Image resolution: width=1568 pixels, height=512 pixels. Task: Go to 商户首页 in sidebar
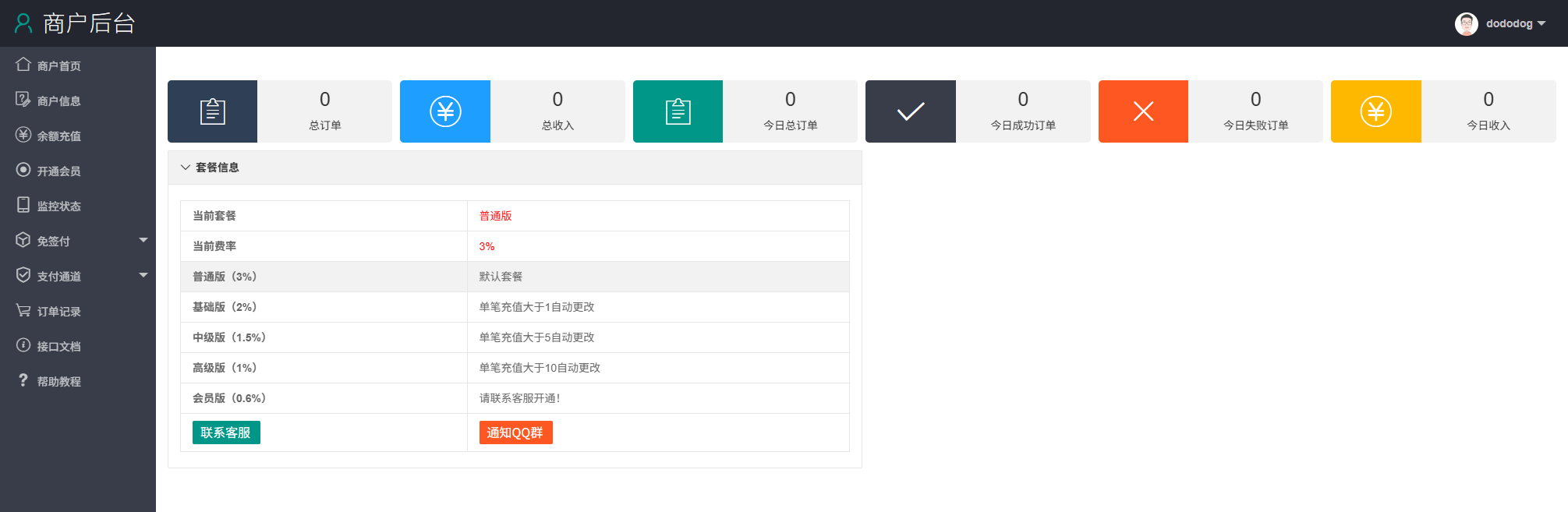pos(58,66)
